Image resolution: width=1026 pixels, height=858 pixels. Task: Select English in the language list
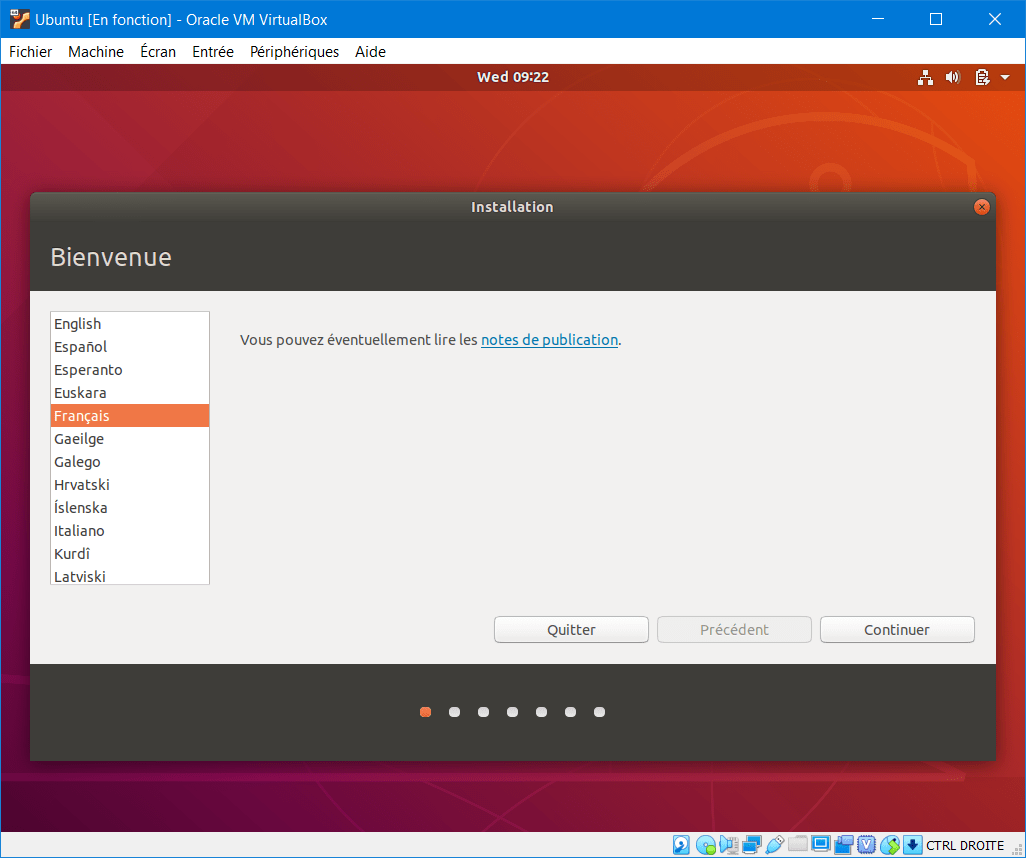click(130, 324)
